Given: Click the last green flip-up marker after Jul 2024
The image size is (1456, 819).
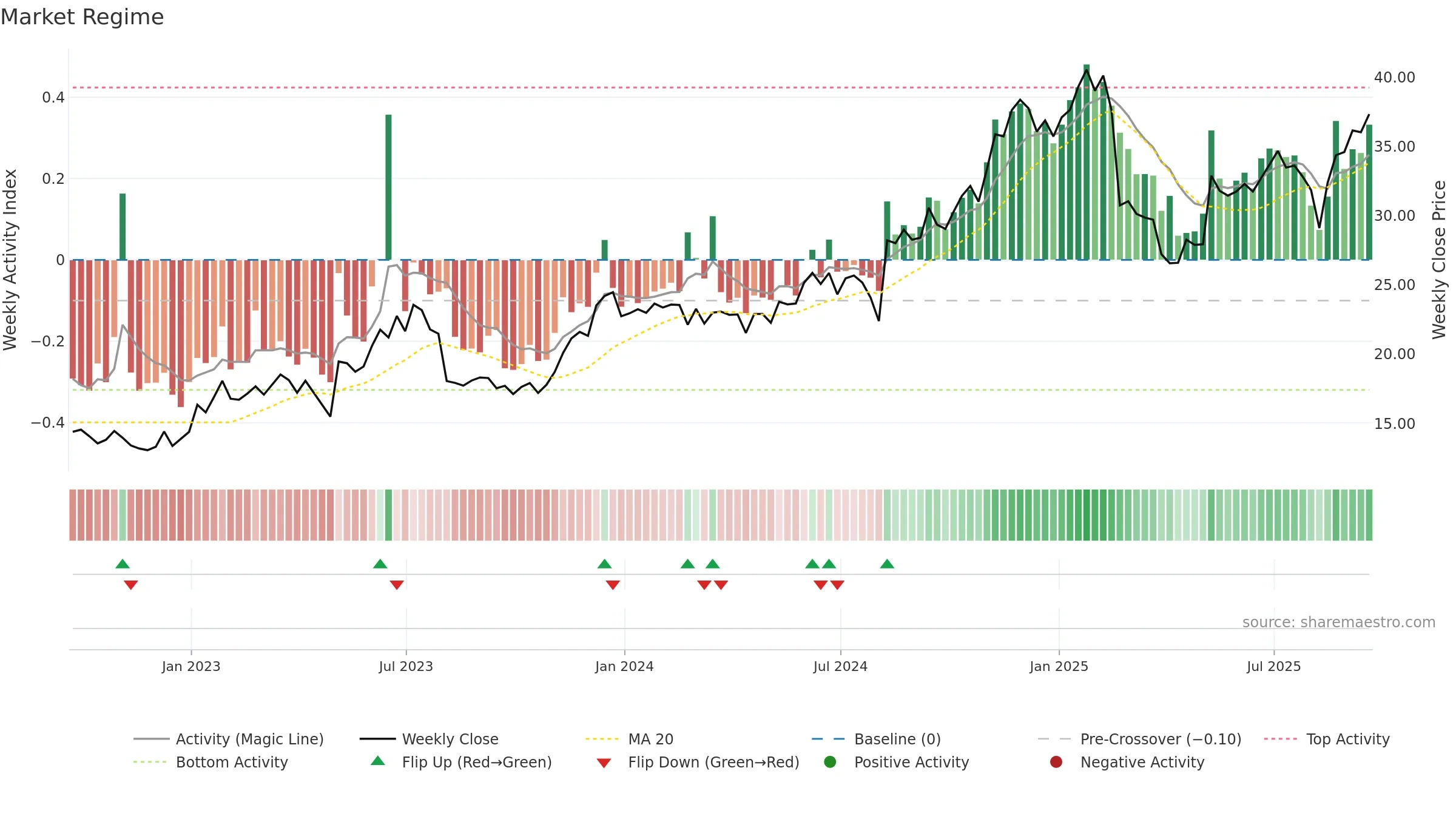Looking at the screenshot, I should point(887,564).
